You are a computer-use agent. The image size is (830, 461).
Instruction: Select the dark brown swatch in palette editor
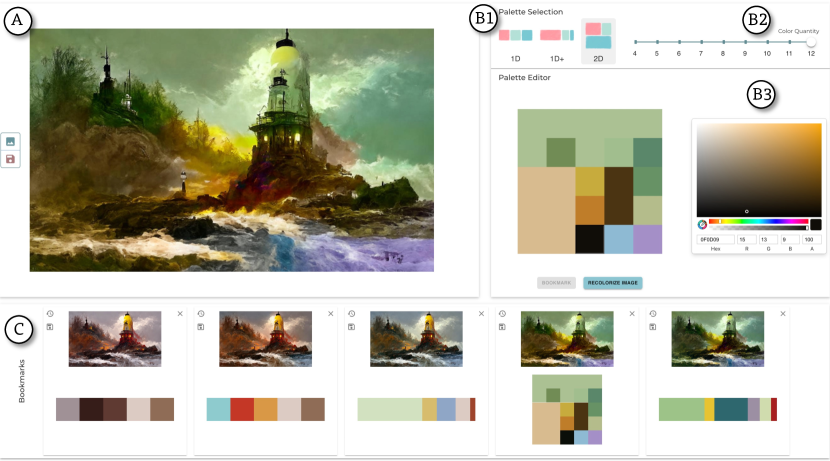coord(618,196)
